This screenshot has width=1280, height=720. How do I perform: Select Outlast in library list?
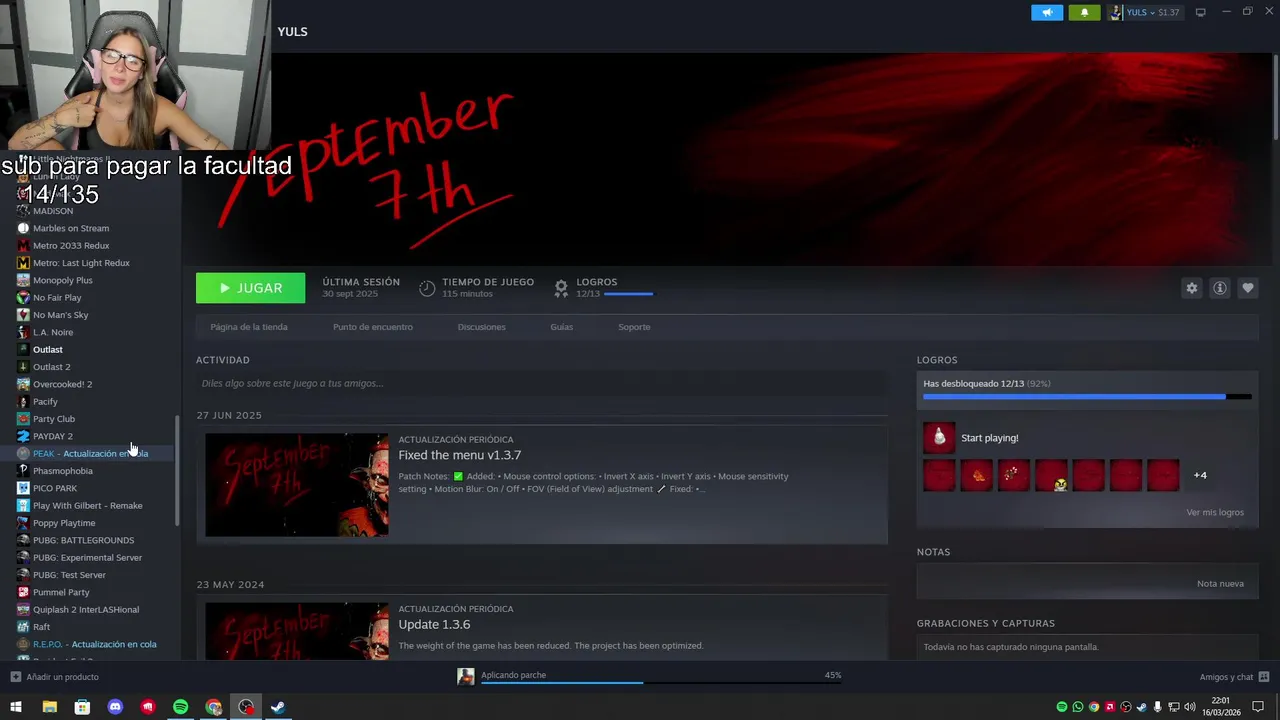(x=47, y=349)
